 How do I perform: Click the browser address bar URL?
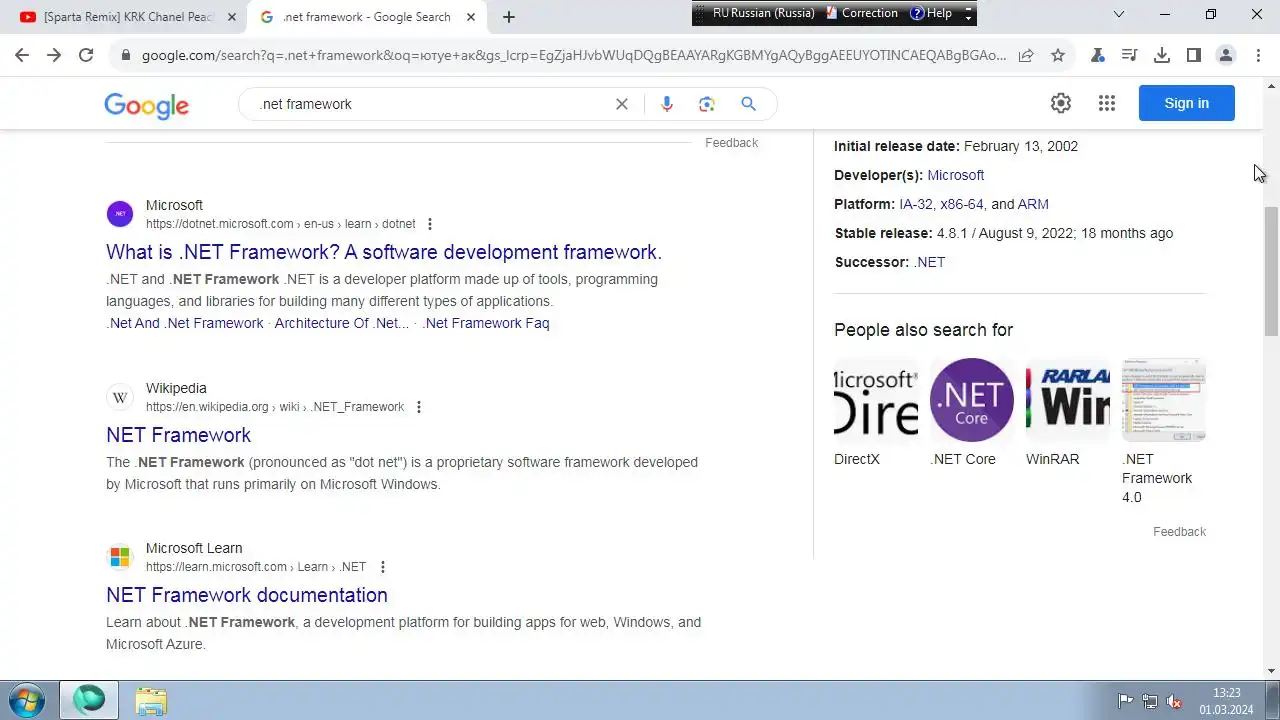pos(574,56)
